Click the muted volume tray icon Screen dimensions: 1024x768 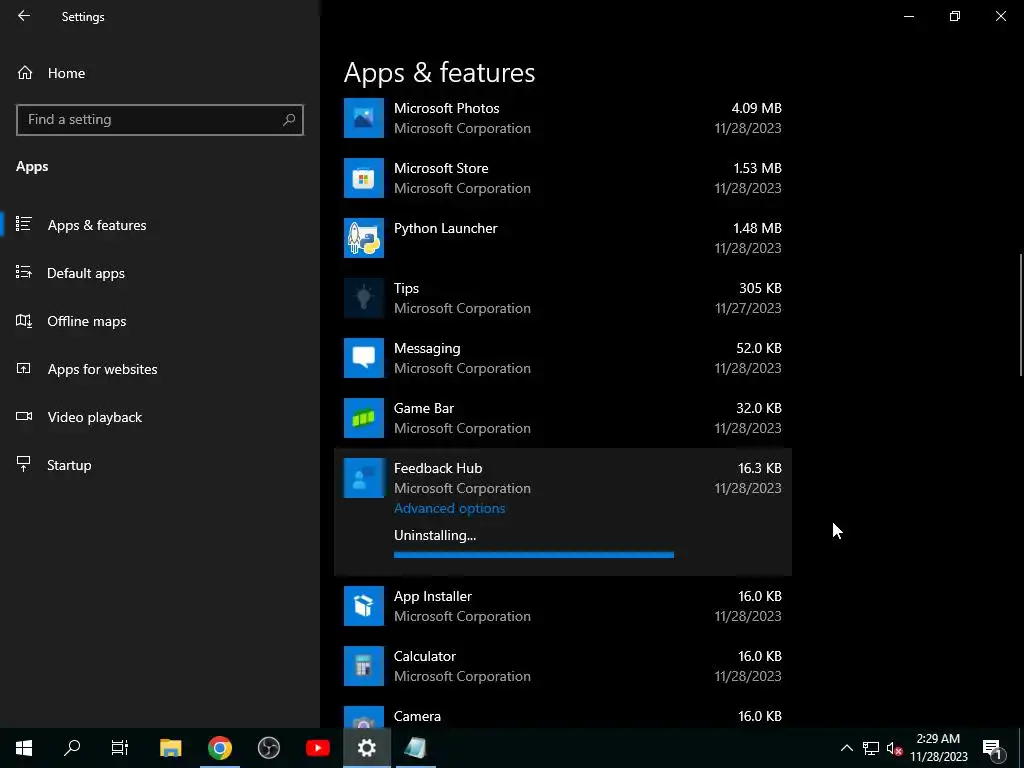[x=894, y=748]
